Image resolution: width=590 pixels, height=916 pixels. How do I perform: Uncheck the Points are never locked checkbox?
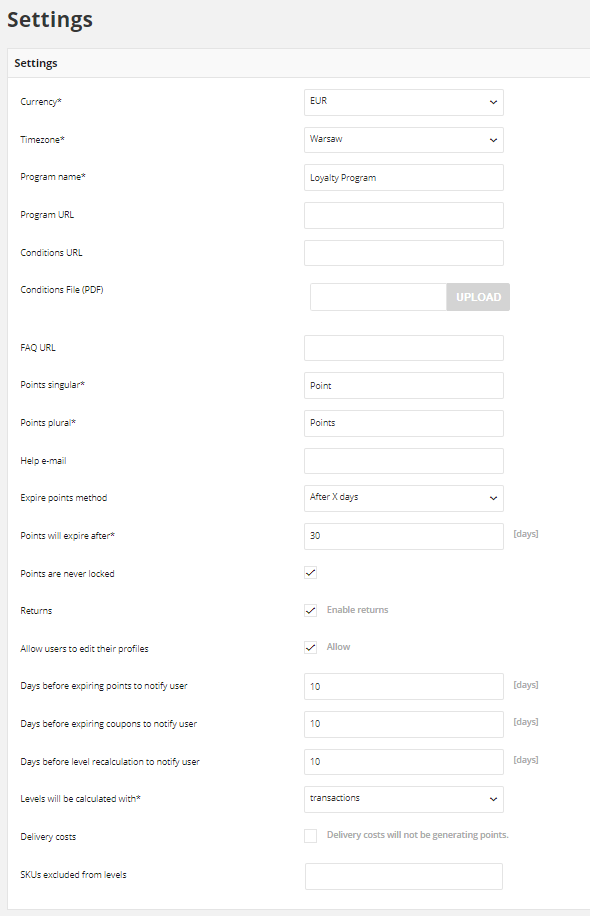click(311, 573)
